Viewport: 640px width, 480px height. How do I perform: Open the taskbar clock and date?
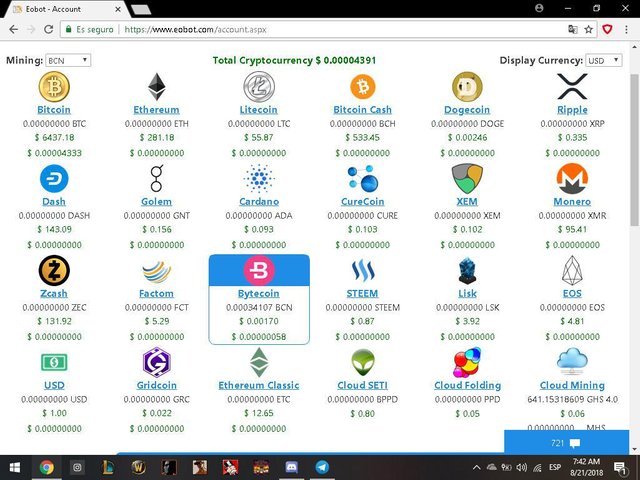pos(587,467)
